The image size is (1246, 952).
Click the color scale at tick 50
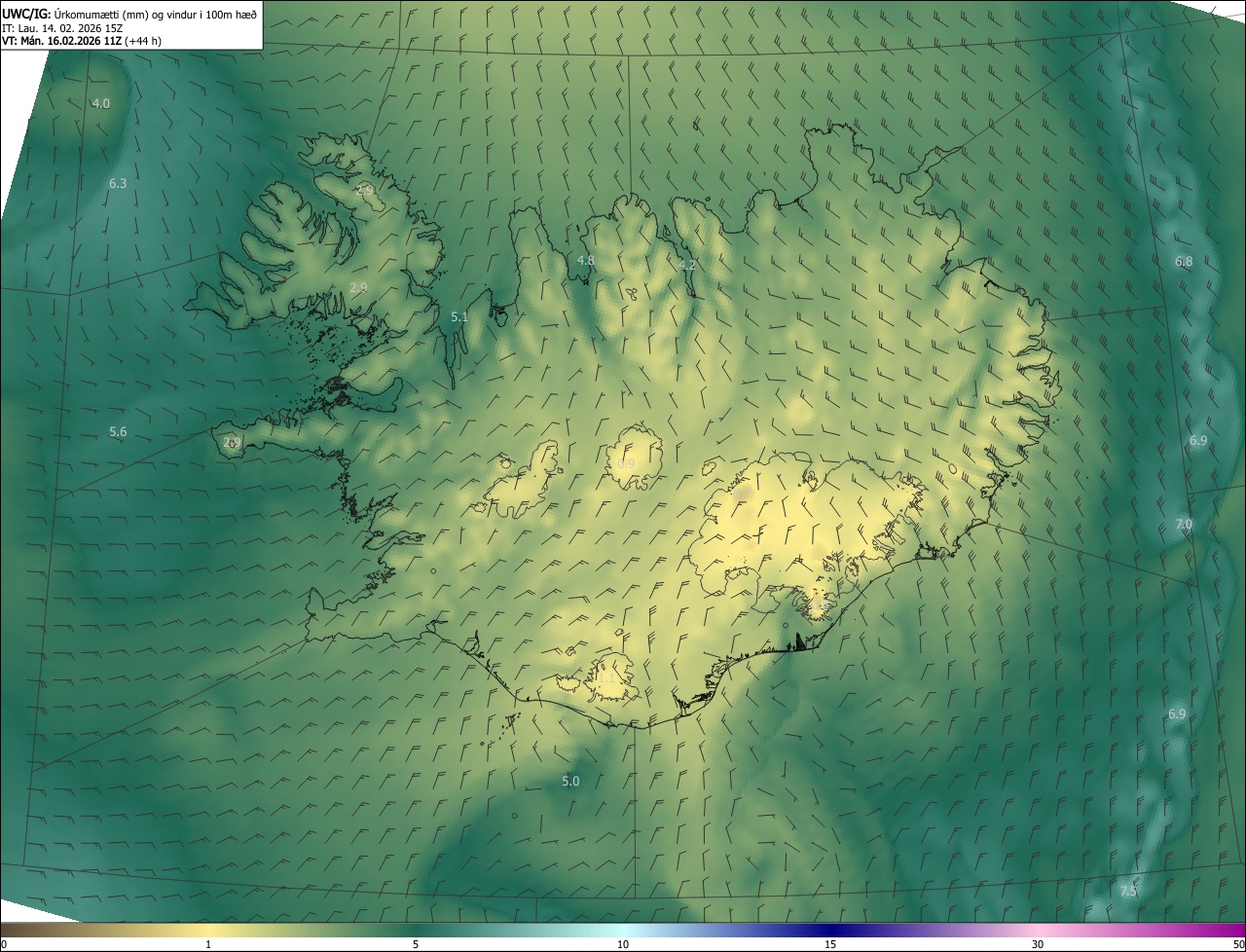[1238, 945]
